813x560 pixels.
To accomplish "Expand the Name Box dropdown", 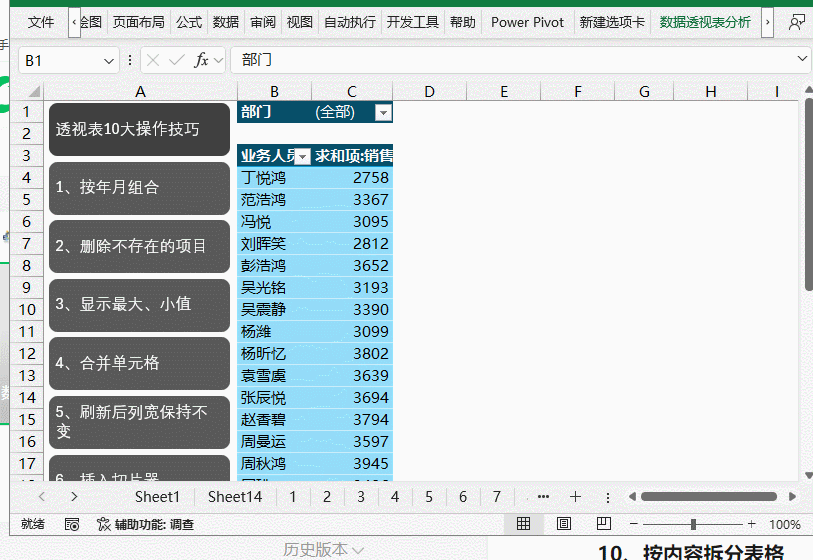I will (x=109, y=61).
